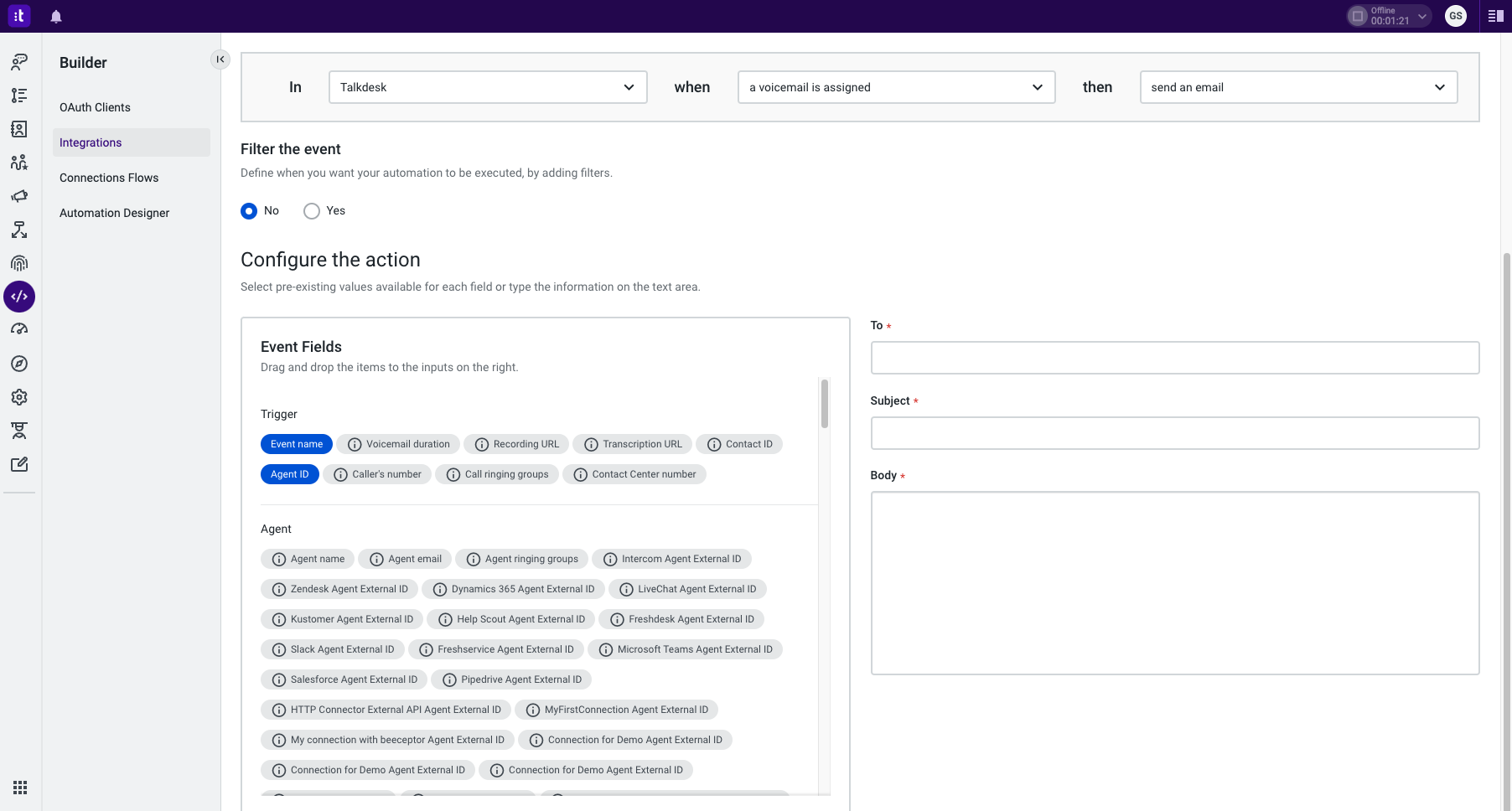Screen dimensions: 1512x811
Task: Click info icon on Caller's number chip
Action: click(x=340, y=475)
